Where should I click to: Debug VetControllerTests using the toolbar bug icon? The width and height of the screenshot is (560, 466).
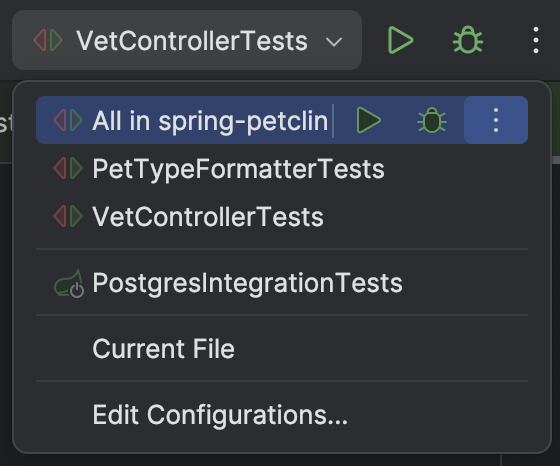pos(468,40)
